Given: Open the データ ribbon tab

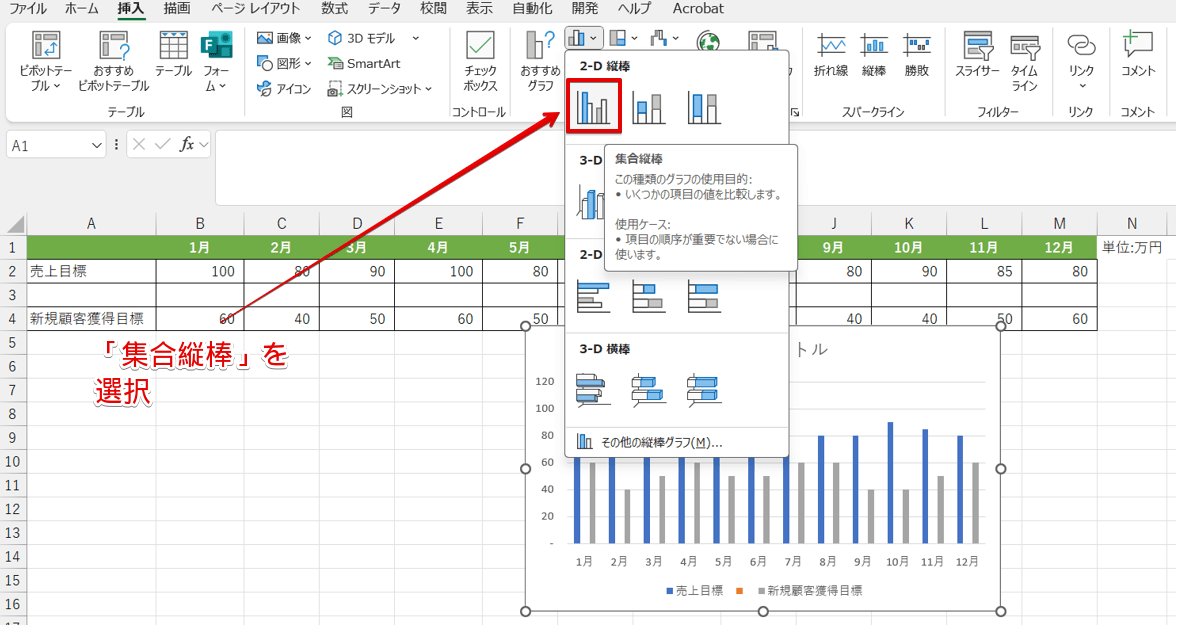Looking at the screenshot, I should (x=384, y=8).
